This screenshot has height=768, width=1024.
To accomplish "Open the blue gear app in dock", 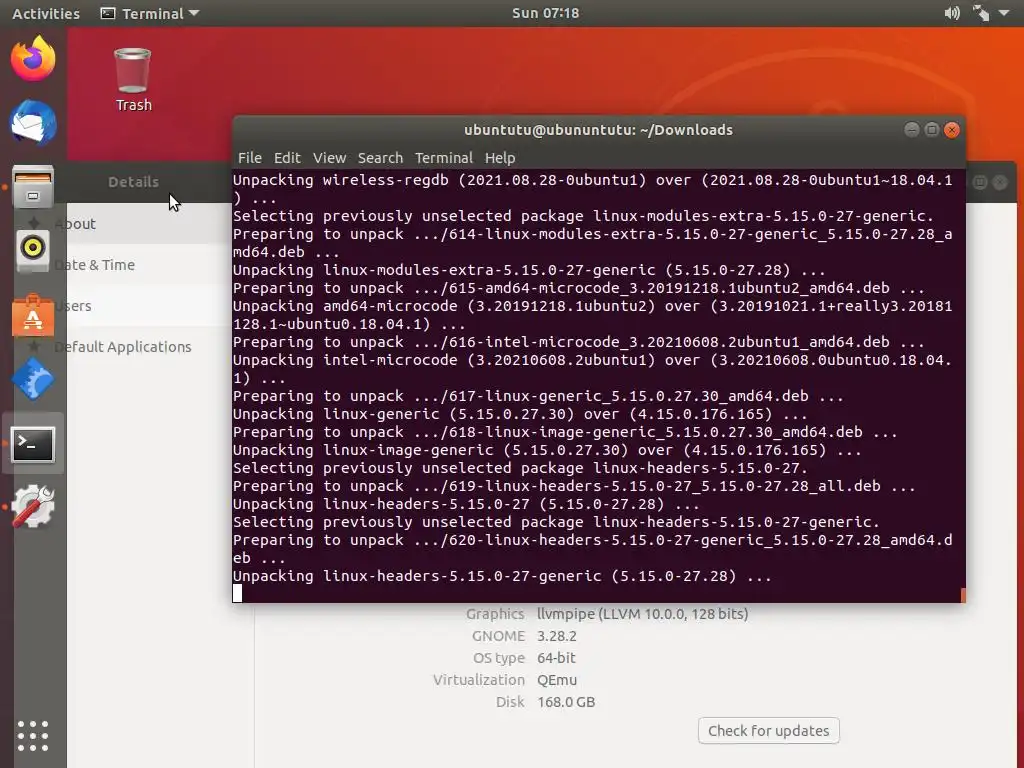I will tap(33, 379).
